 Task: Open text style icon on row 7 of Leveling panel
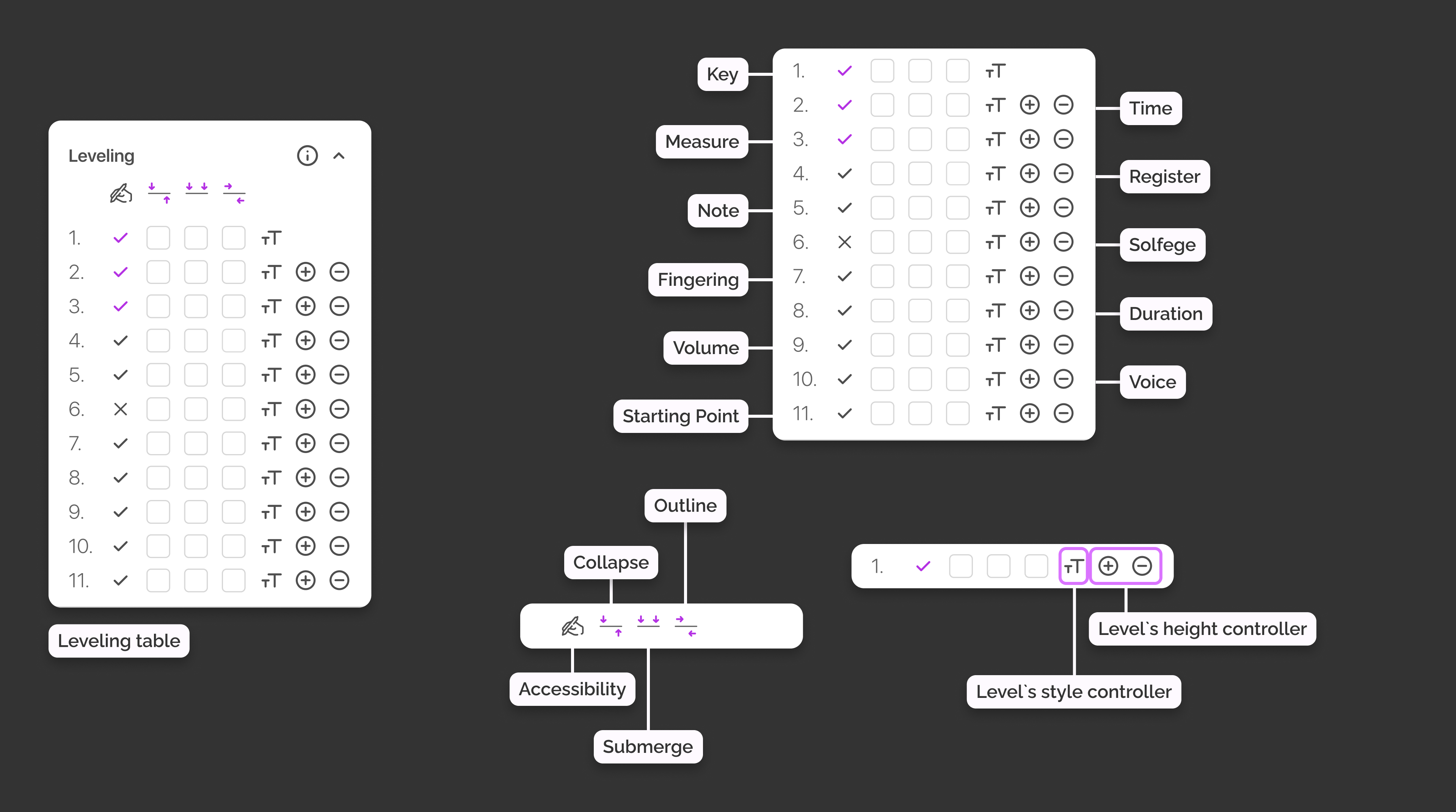(271, 444)
